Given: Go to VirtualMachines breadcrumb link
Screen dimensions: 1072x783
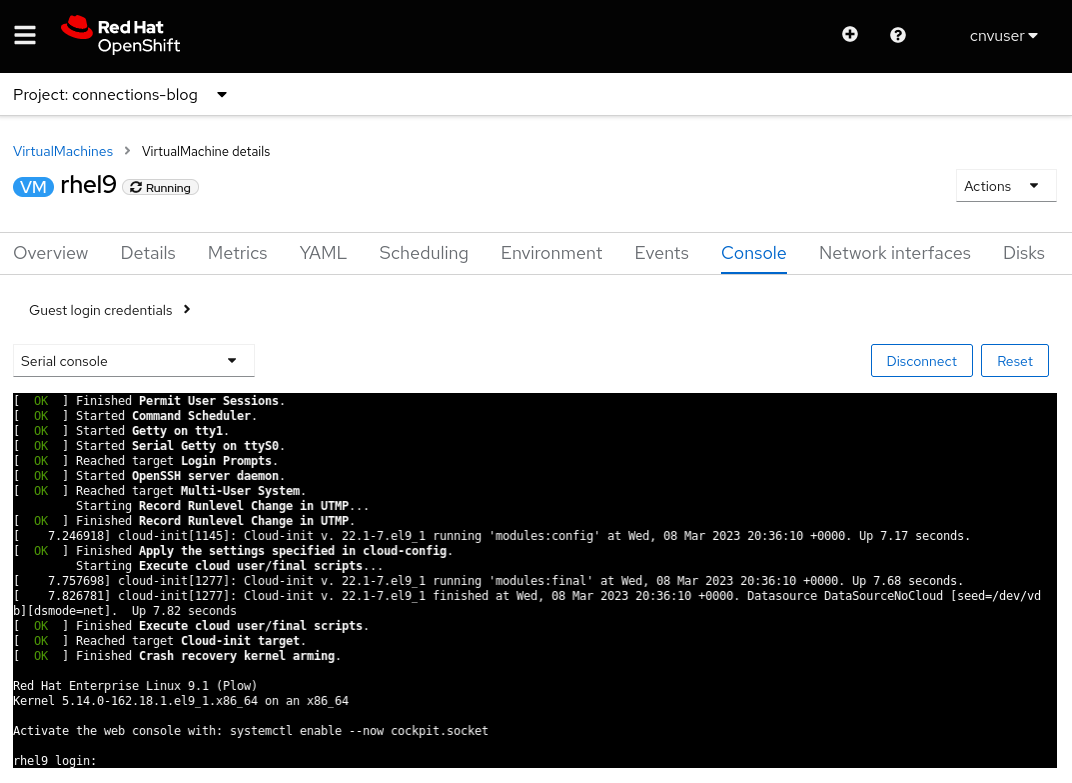Looking at the screenshot, I should [x=63, y=152].
